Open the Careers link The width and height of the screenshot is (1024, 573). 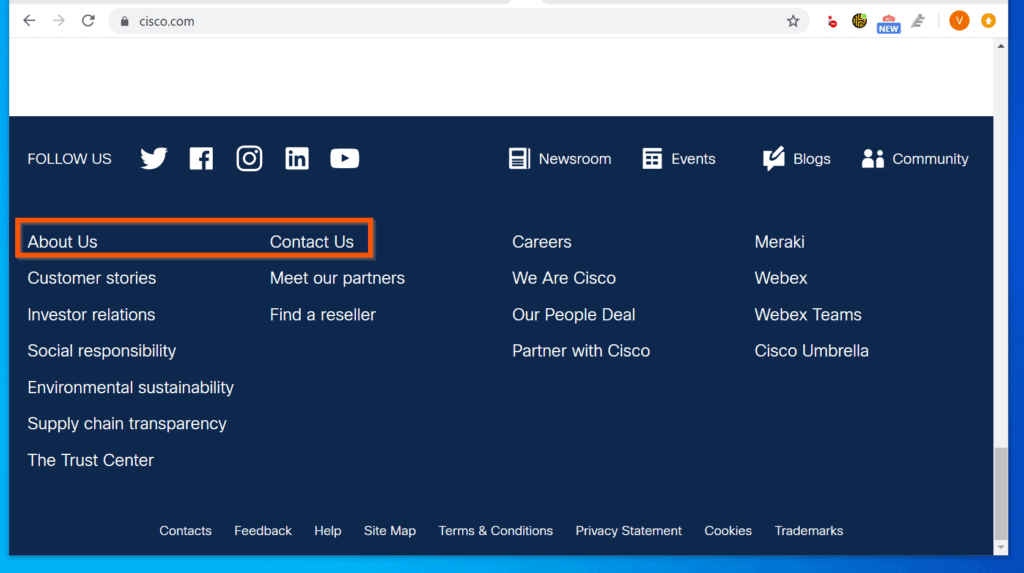541,242
